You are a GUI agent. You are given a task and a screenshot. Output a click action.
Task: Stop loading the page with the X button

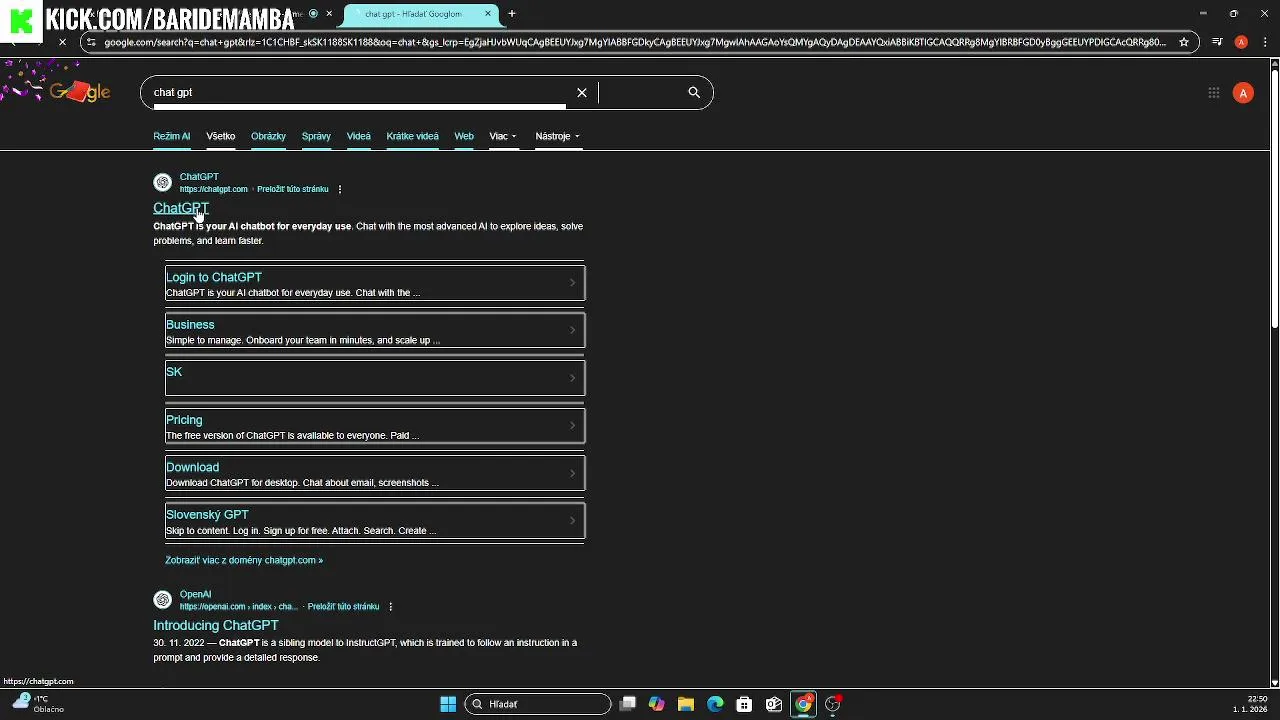[62, 42]
